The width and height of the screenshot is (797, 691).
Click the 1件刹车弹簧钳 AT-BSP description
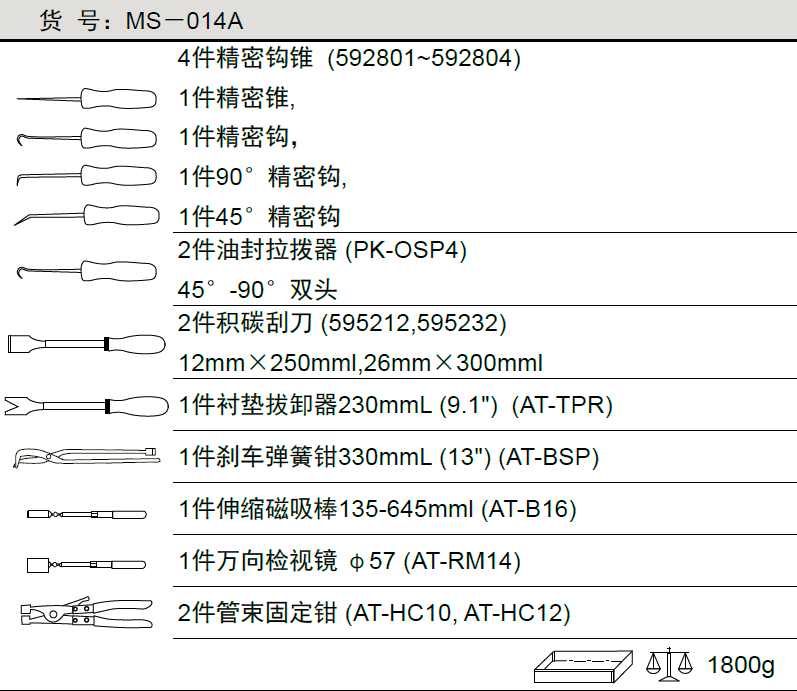tap(388, 458)
